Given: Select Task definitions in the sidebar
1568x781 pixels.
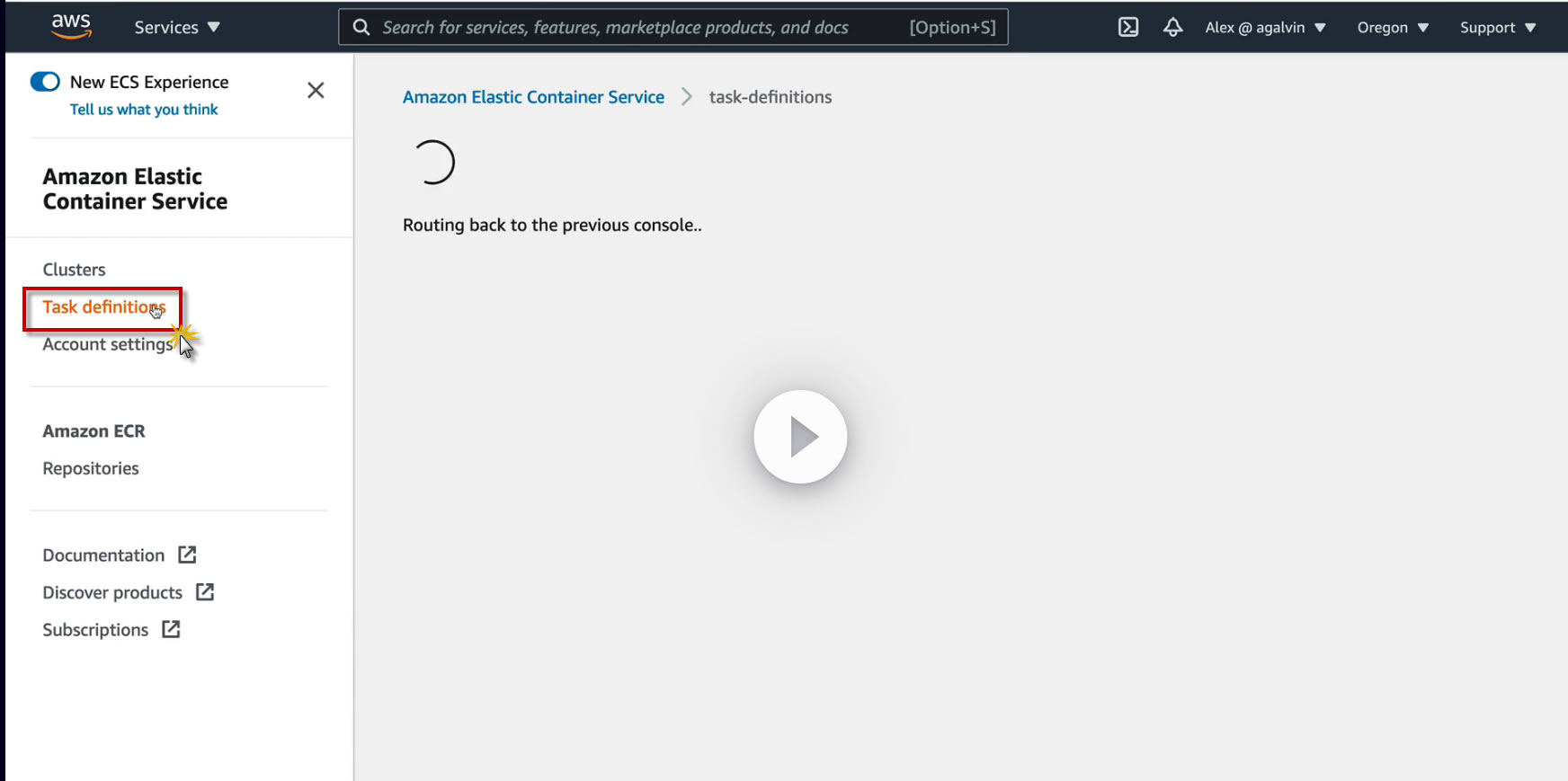Looking at the screenshot, I should (x=104, y=307).
